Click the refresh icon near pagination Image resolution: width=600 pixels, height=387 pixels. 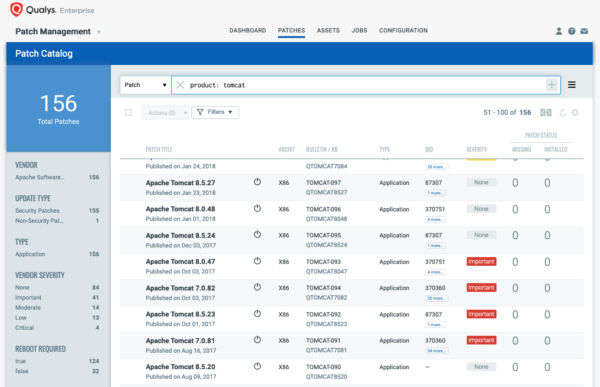(x=563, y=113)
